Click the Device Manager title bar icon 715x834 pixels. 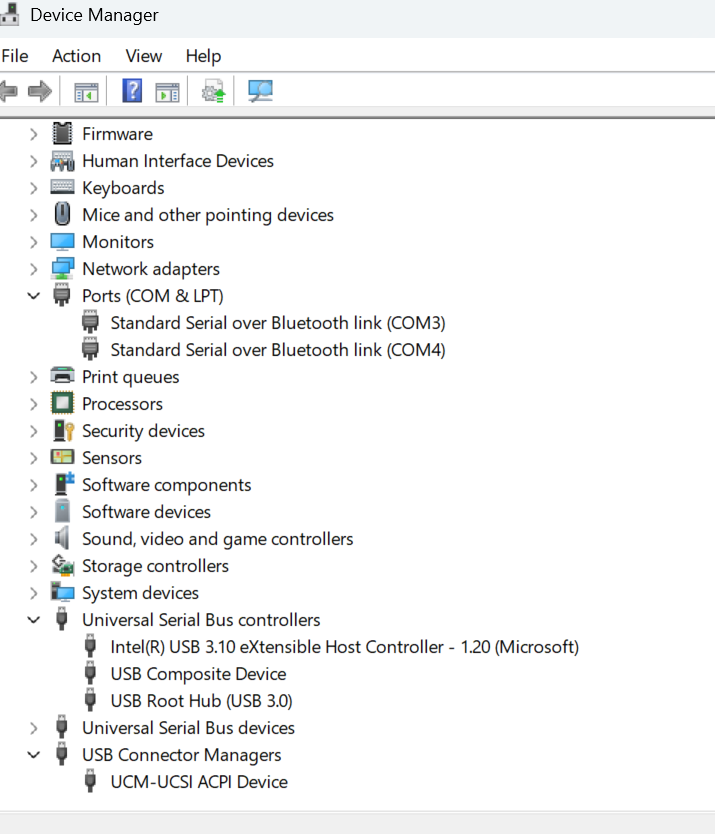10,15
